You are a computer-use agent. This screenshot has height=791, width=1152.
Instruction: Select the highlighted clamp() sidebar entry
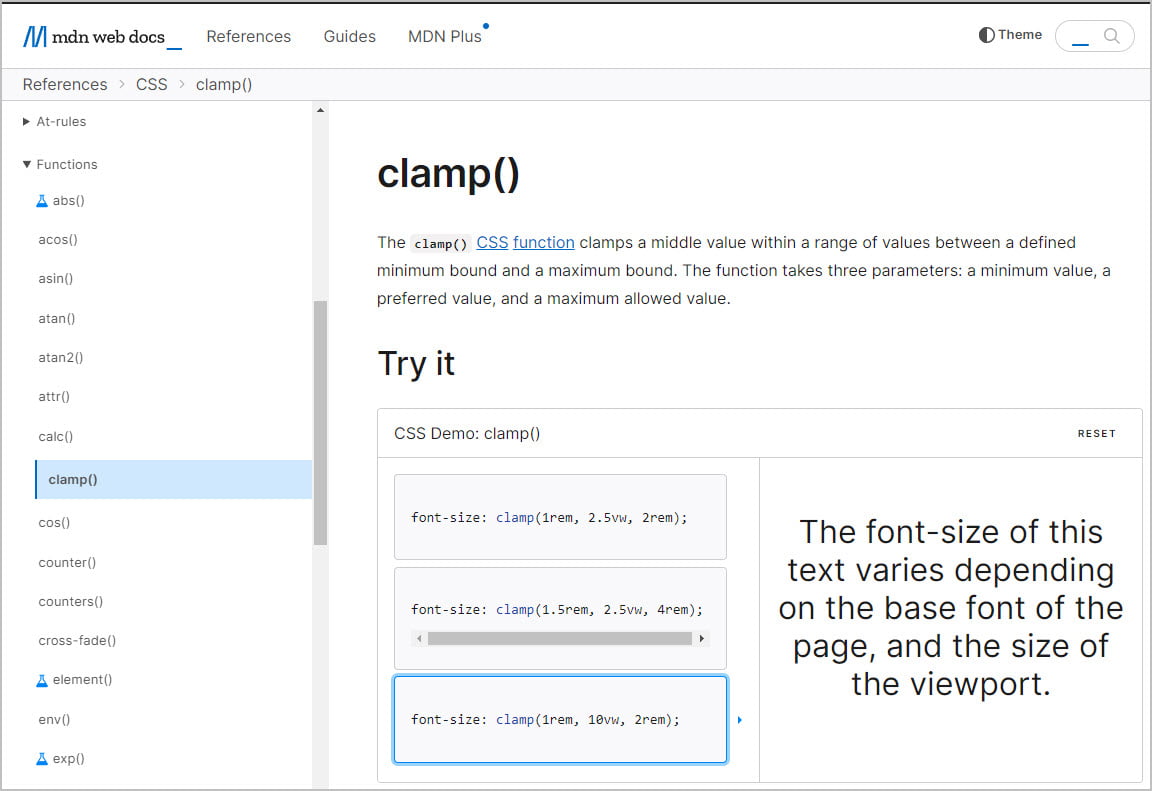point(72,479)
